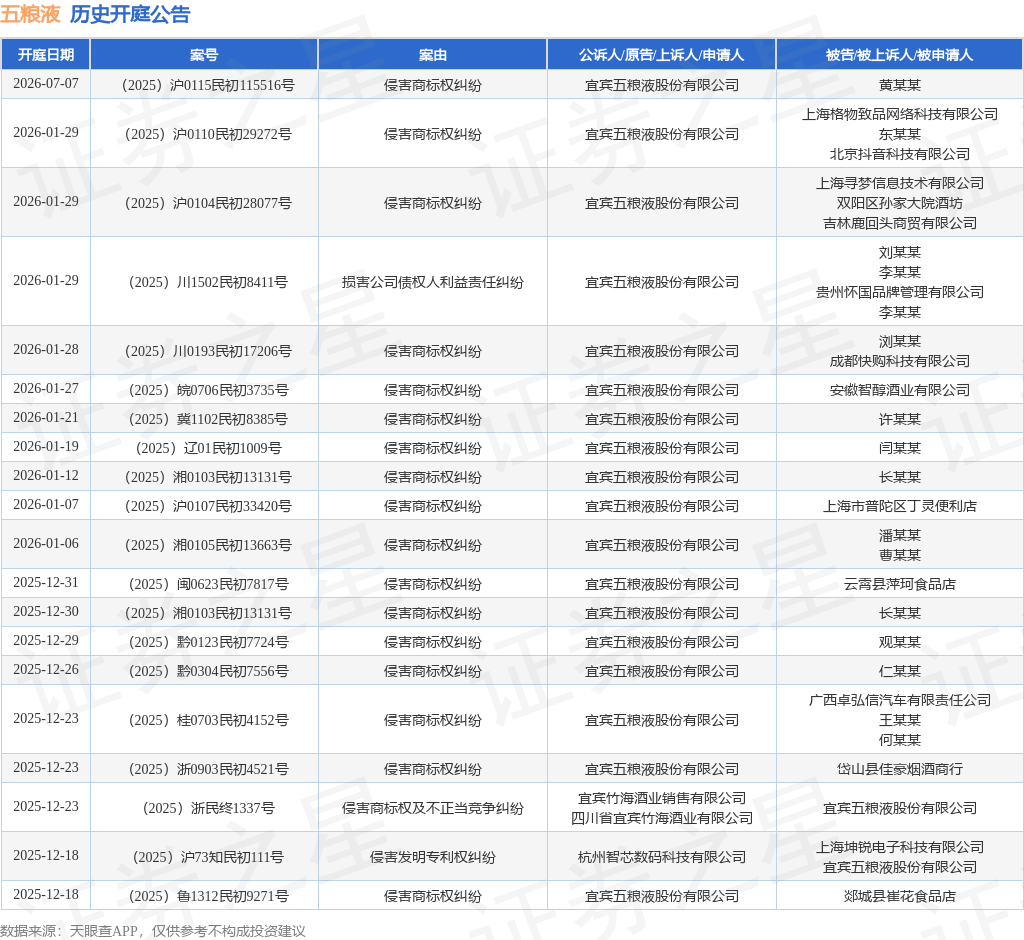
Task: Click defendant 东某某
Action: click(899, 134)
